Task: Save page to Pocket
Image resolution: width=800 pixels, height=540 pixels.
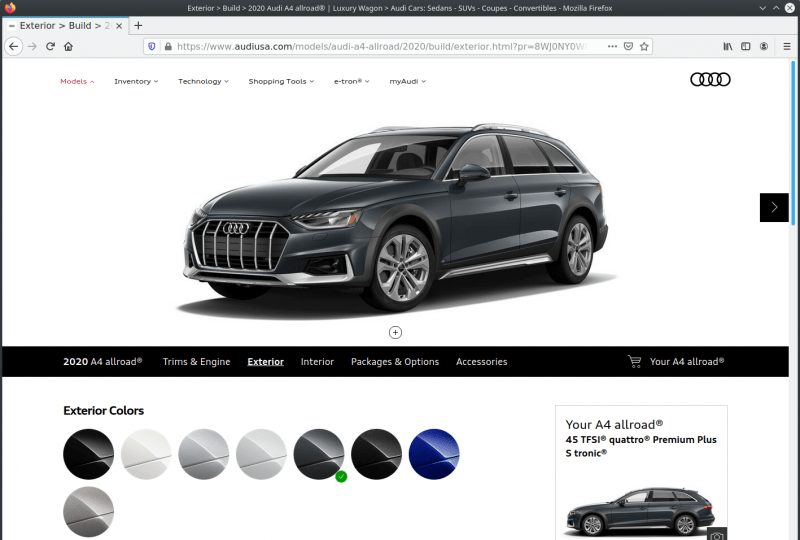Action: click(x=628, y=46)
